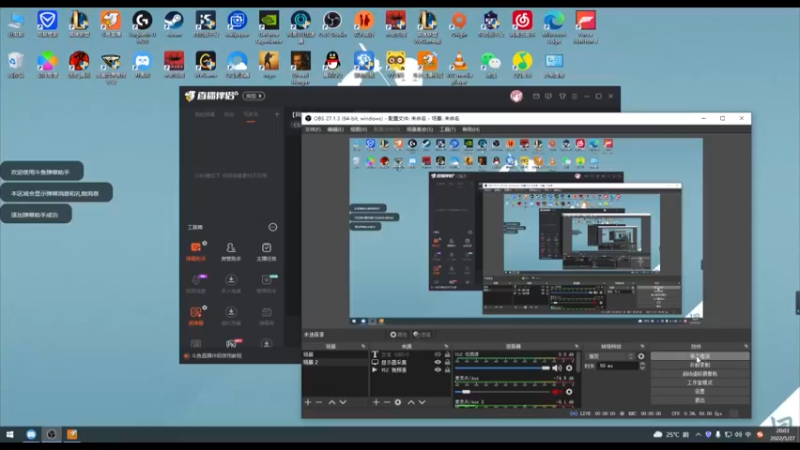Open Steam desktop shortcut
This screenshot has width=800, height=450.
click(174, 24)
